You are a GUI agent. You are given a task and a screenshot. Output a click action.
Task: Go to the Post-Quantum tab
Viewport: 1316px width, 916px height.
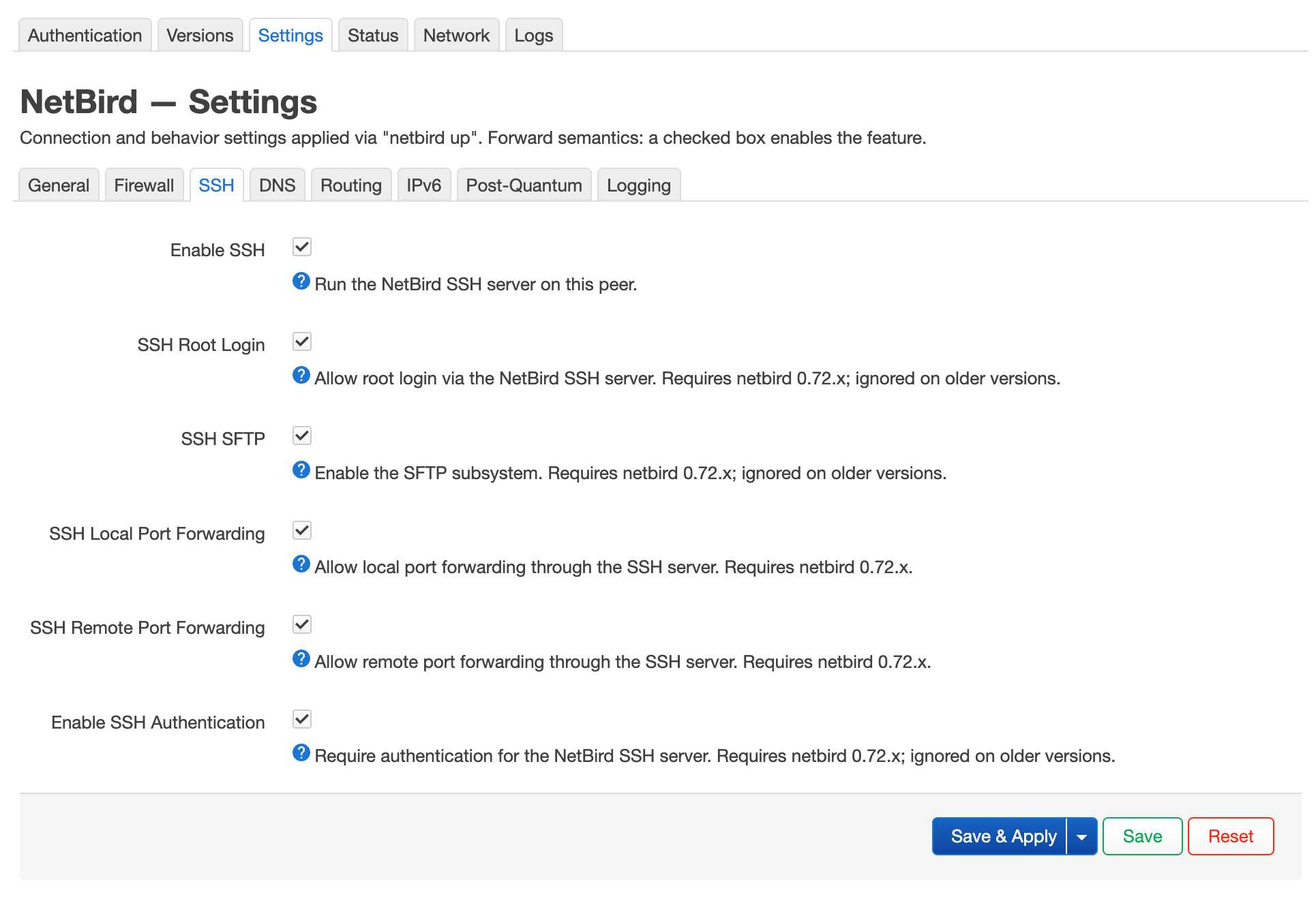(x=524, y=185)
